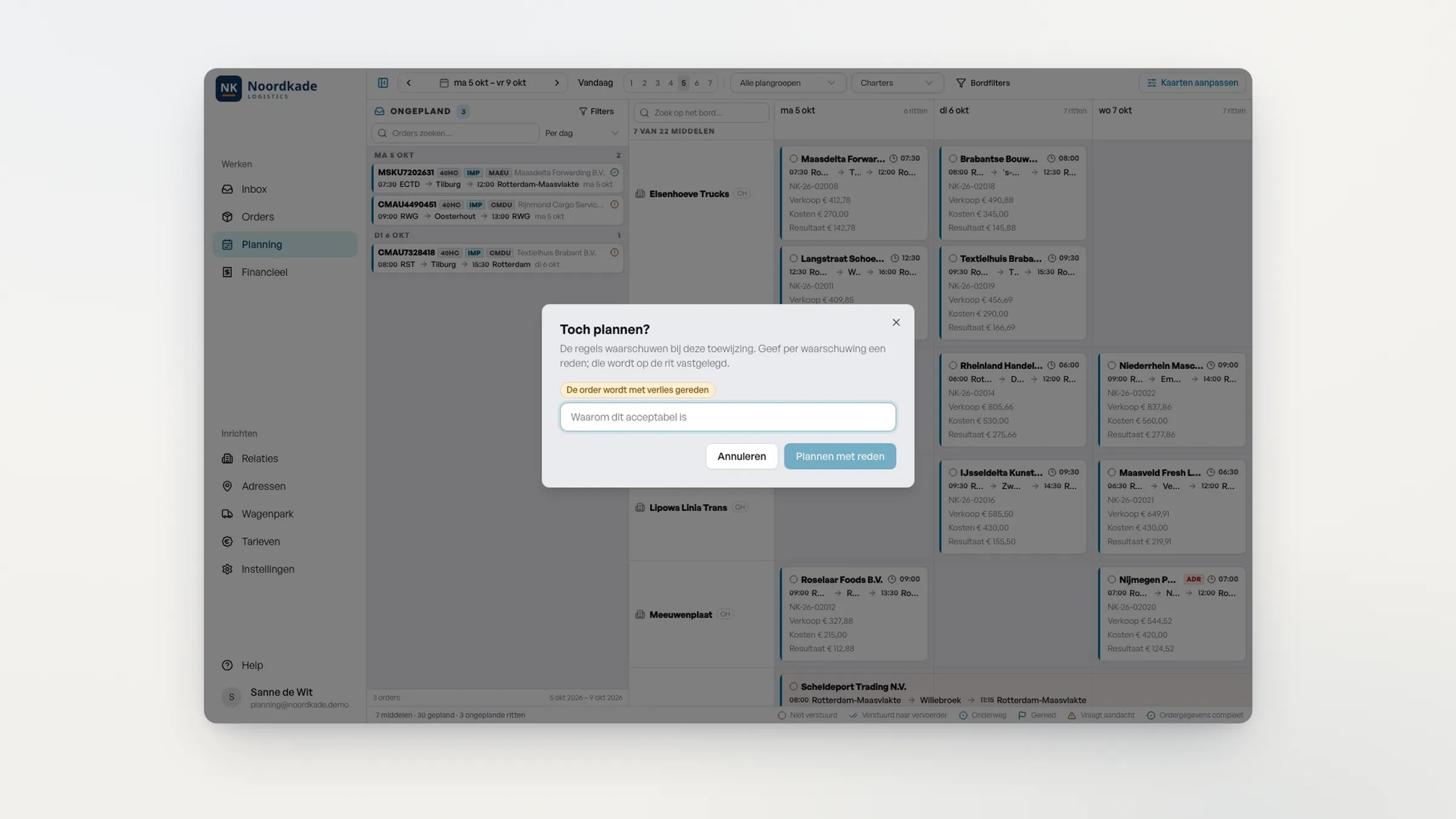
Task: Open Bordfilters
Action: pos(983,83)
